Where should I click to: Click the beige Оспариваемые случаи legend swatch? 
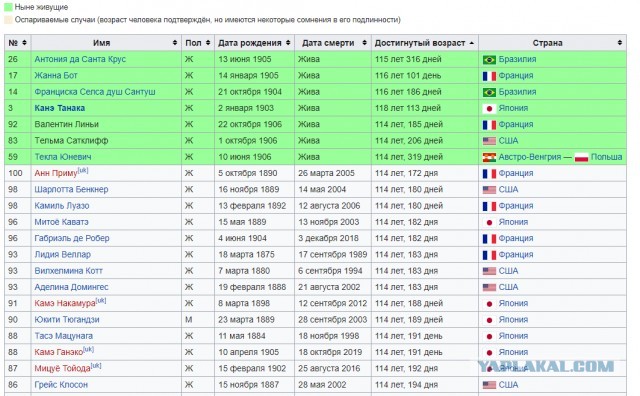[8, 20]
